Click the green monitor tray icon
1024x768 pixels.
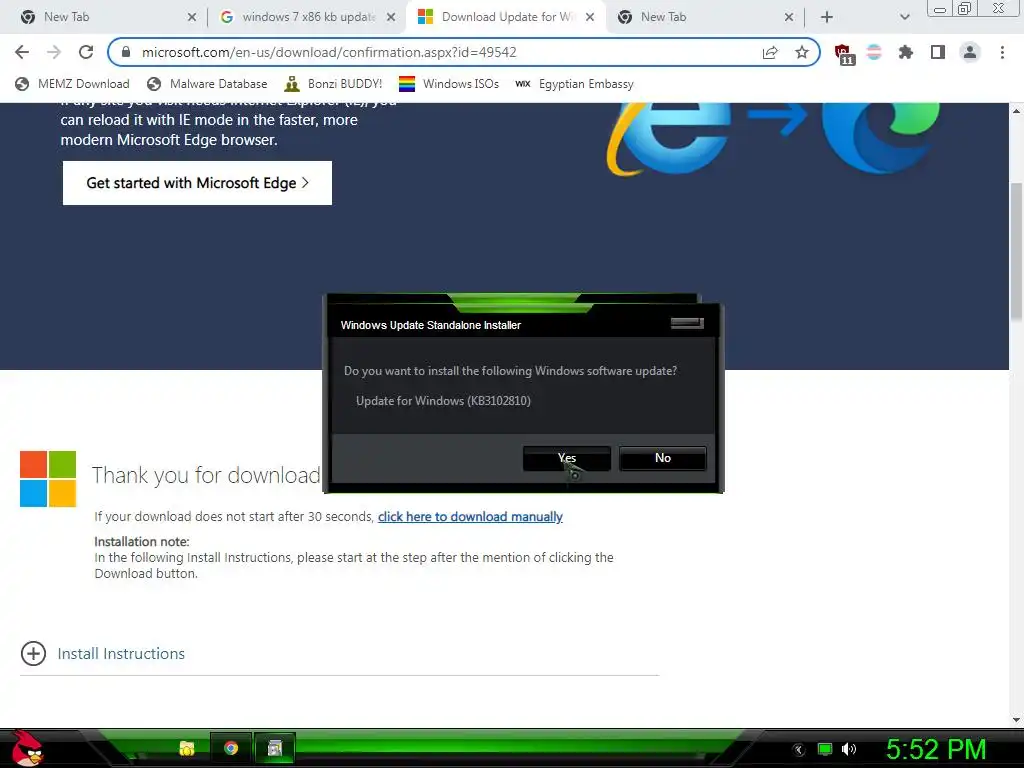click(825, 749)
